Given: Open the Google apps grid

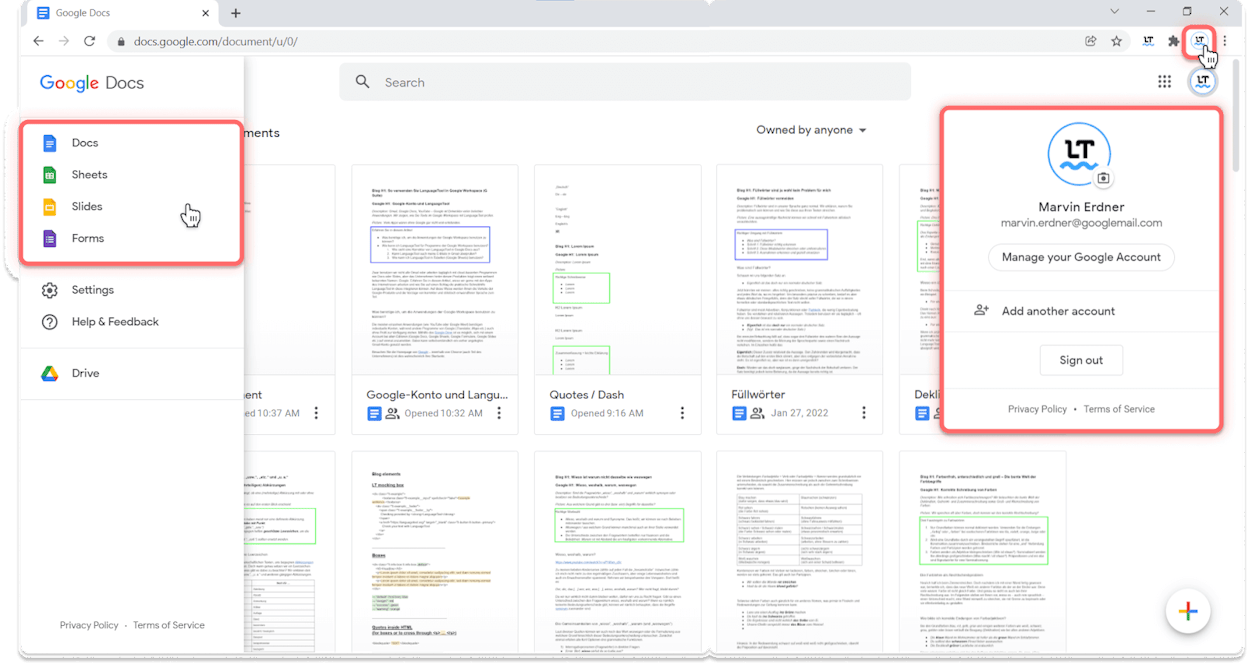Looking at the screenshot, I should pyautogui.click(x=1165, y=82).
